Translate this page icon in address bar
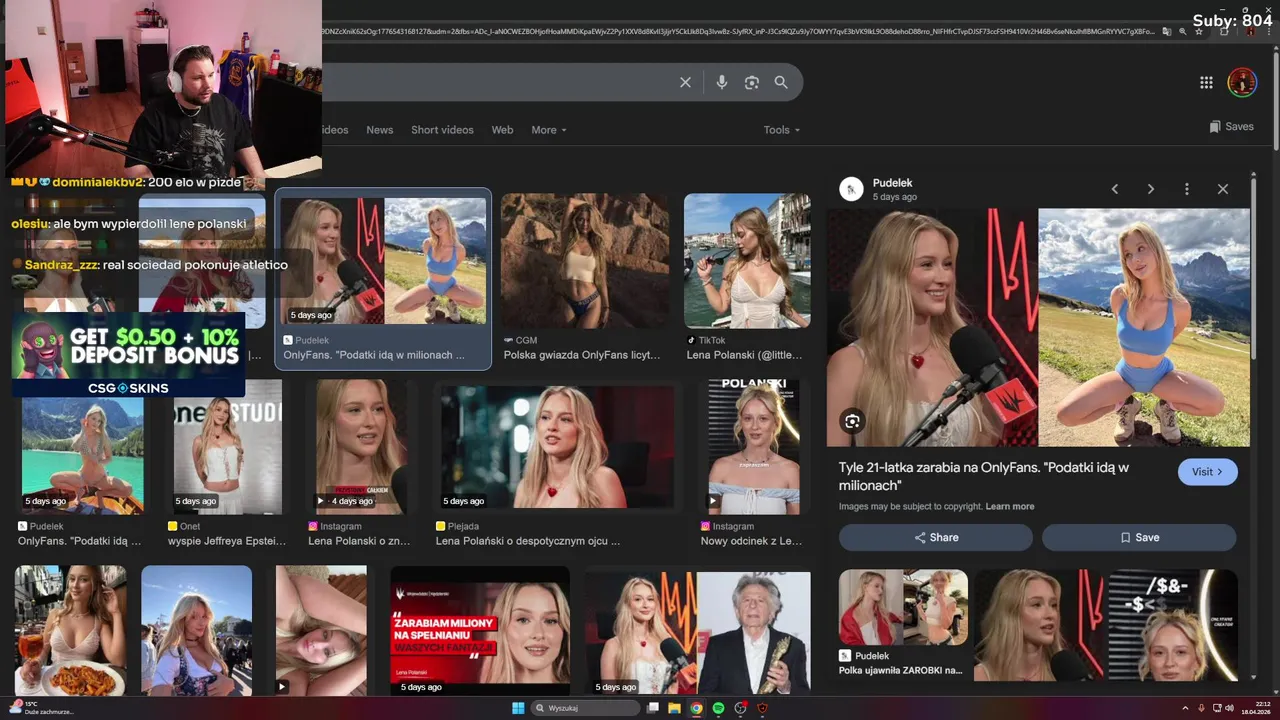This screenshot has width=1280, height=720. click(x=1167, y=31)
